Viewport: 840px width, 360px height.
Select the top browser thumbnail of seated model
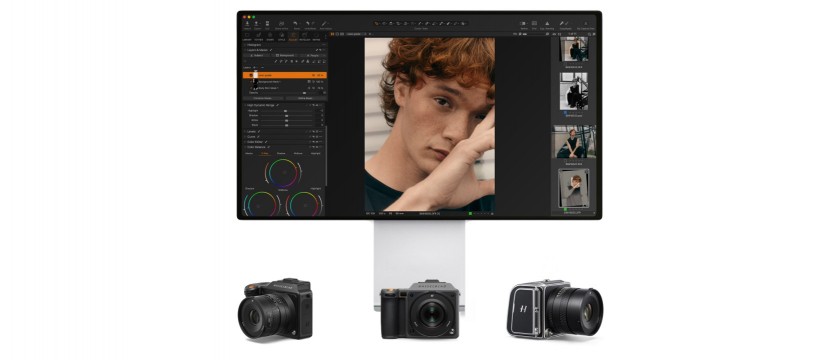pyautogui.click(x=574, y=49)
